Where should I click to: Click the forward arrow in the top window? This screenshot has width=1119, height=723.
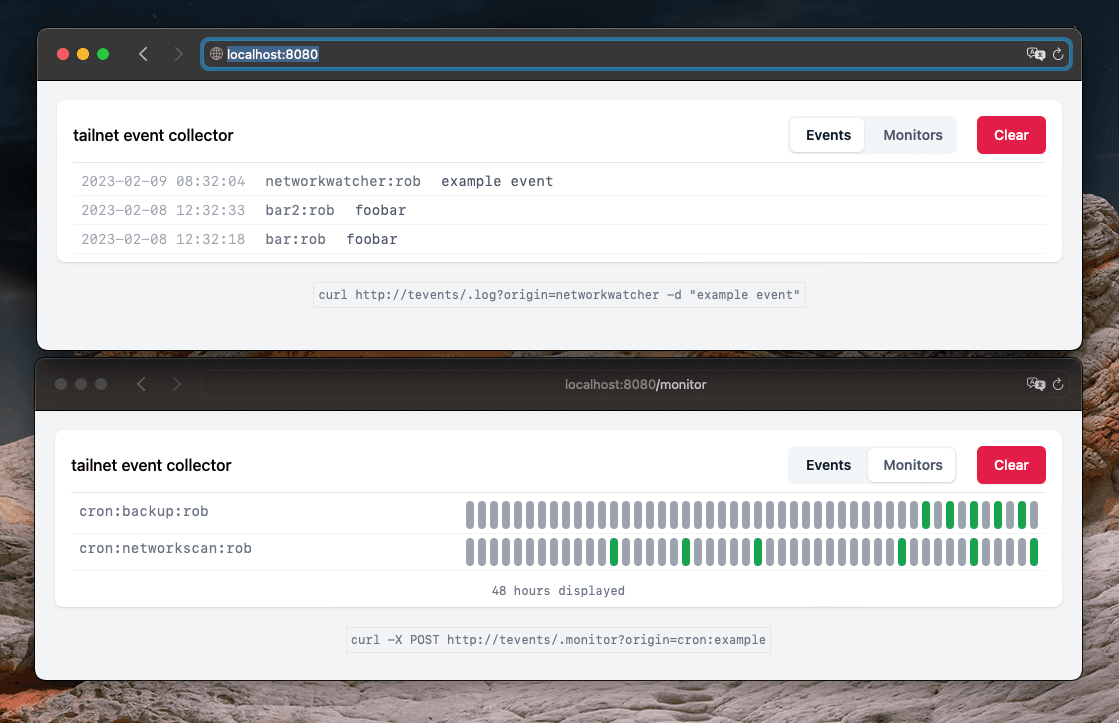coord(178,54)
